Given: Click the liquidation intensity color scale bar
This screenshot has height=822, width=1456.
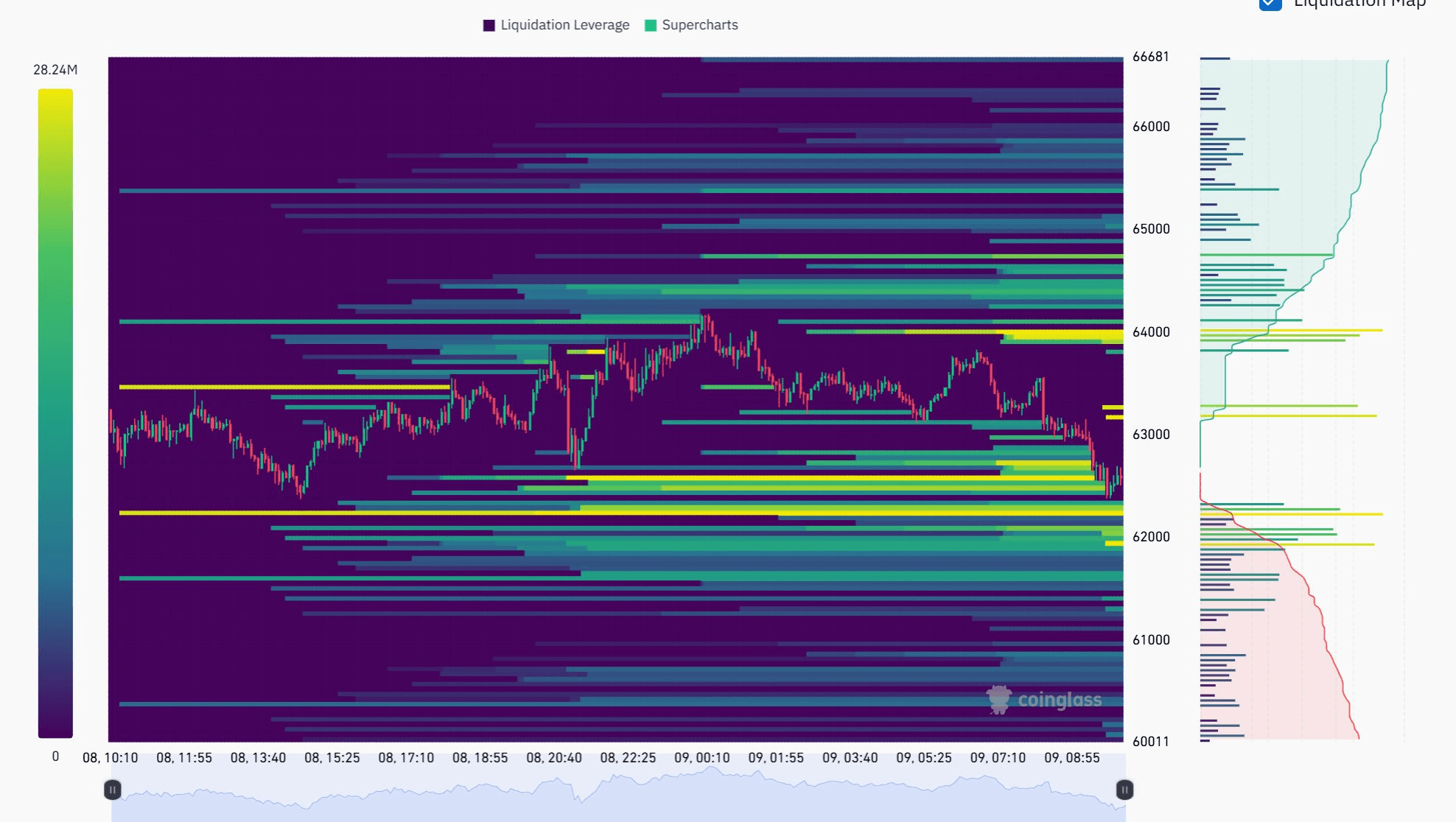Looking at the screenshot, I should pos(55,413).
